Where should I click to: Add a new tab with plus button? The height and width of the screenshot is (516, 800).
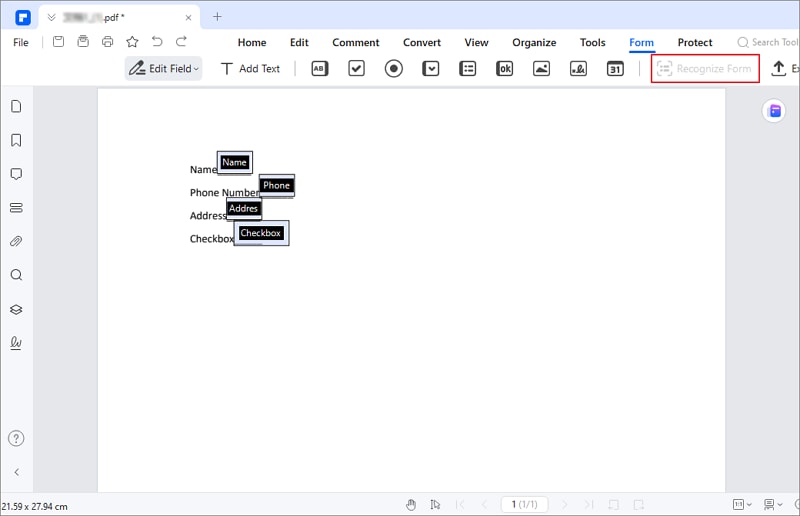[217, 17]
